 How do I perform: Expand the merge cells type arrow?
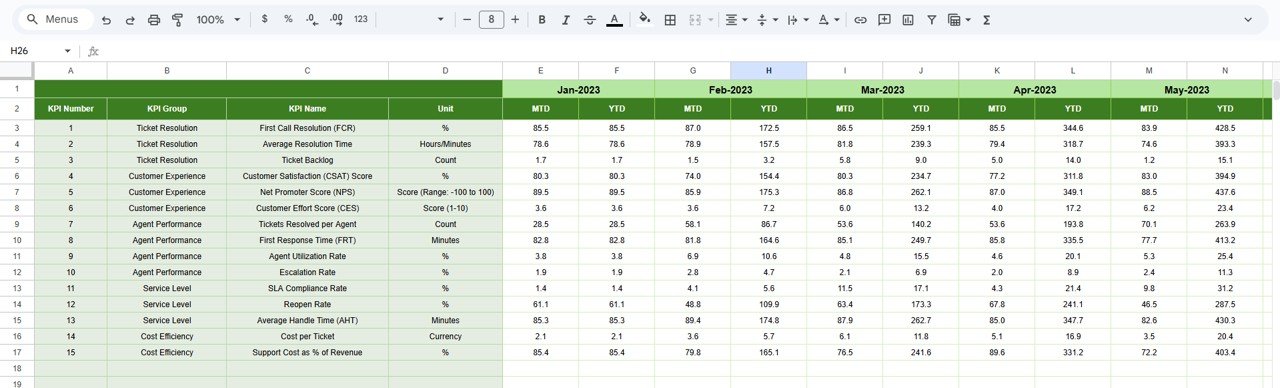[x=711, y=19]
